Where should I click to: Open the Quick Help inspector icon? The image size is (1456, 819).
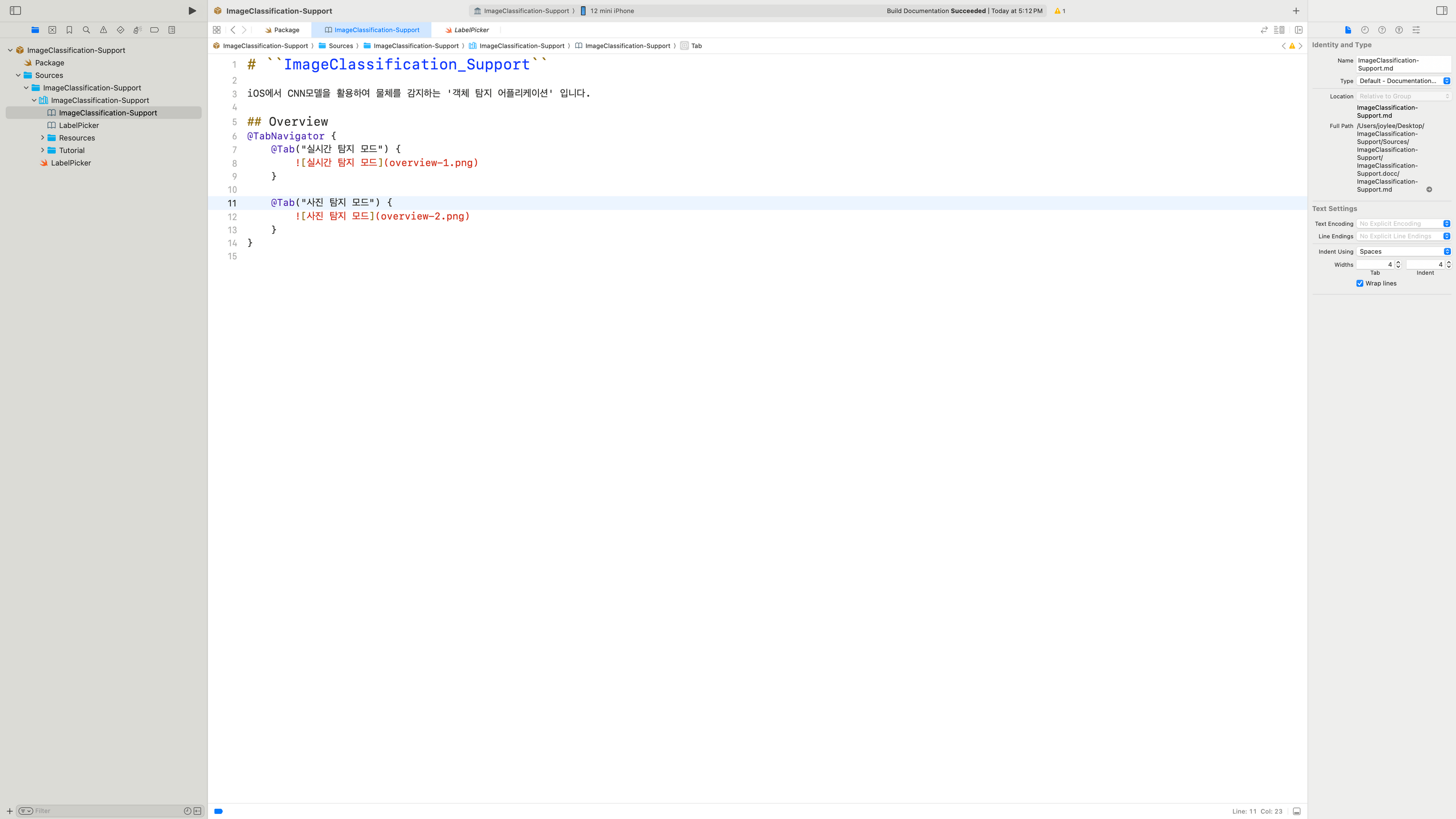click(1382, 30)
